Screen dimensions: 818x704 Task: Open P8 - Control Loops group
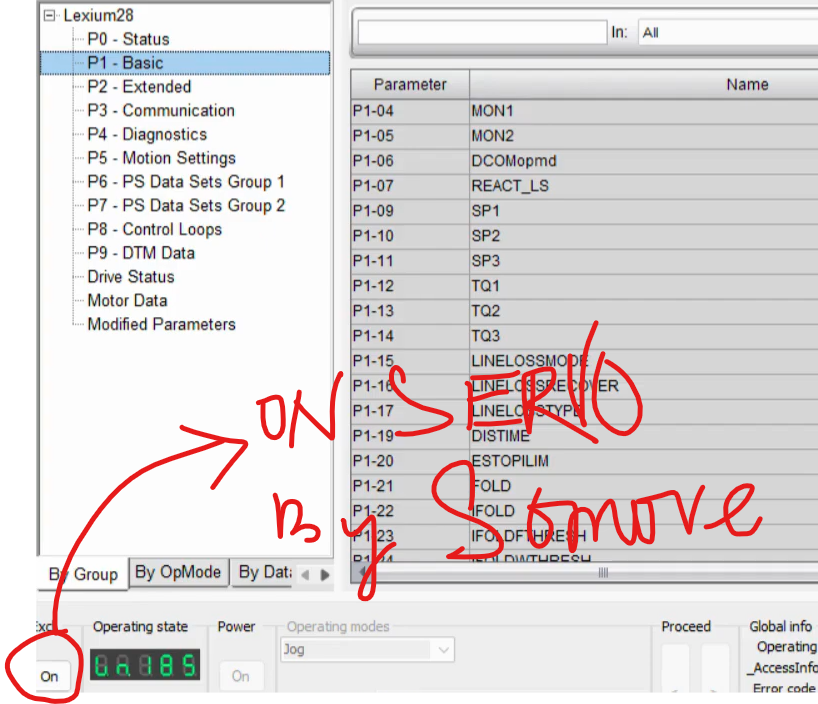coord(154,229)
